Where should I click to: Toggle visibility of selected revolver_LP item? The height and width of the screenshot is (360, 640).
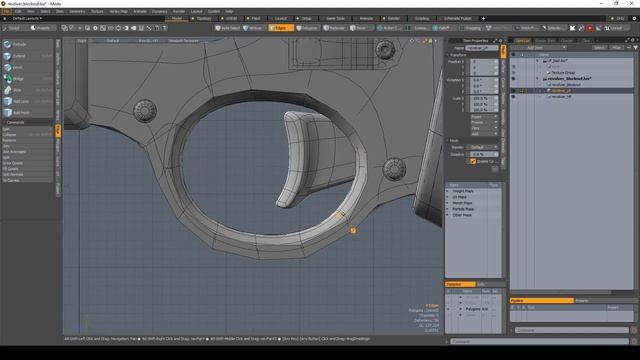coord(513,91)
